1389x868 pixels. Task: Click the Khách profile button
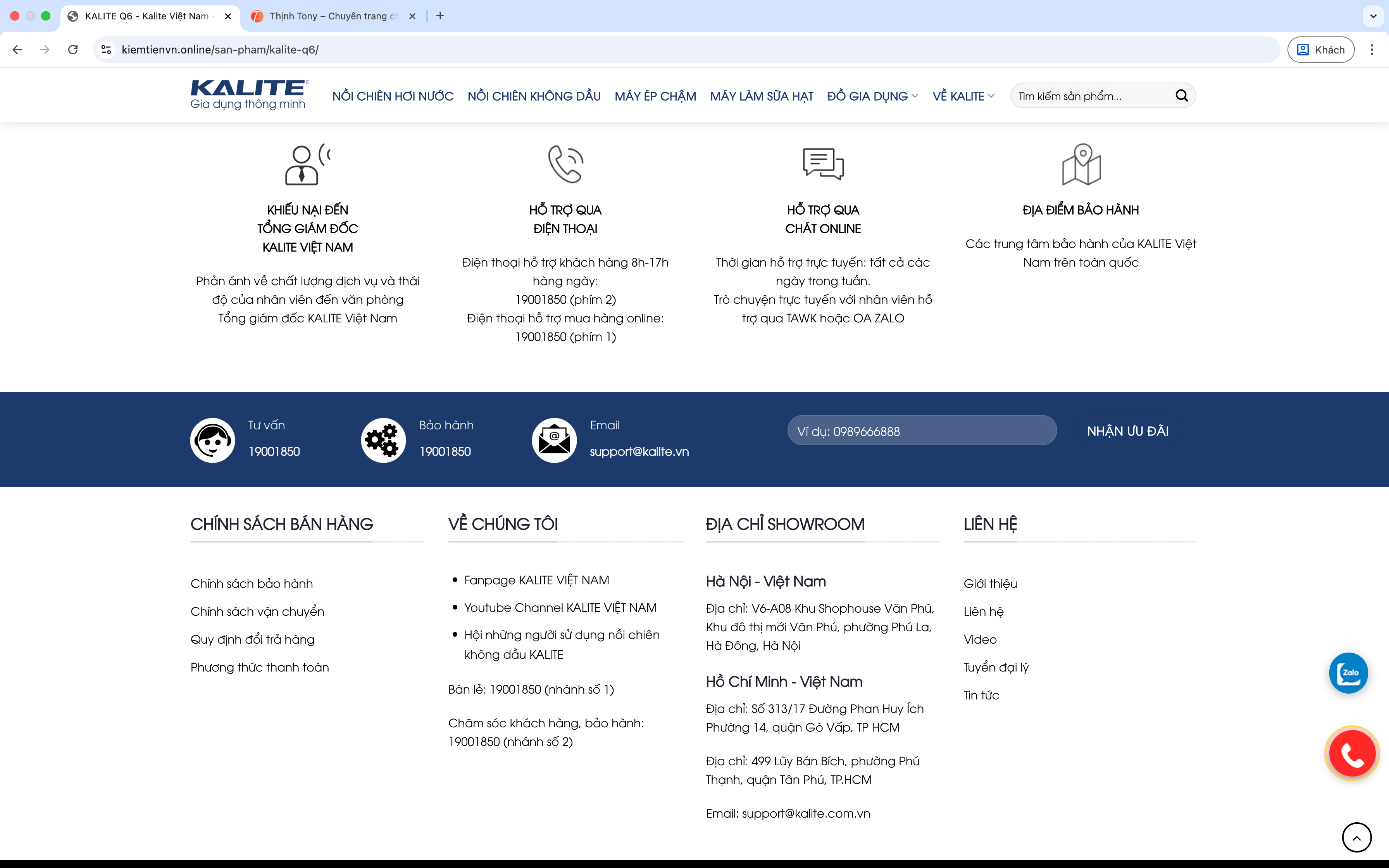[1321, 50]
